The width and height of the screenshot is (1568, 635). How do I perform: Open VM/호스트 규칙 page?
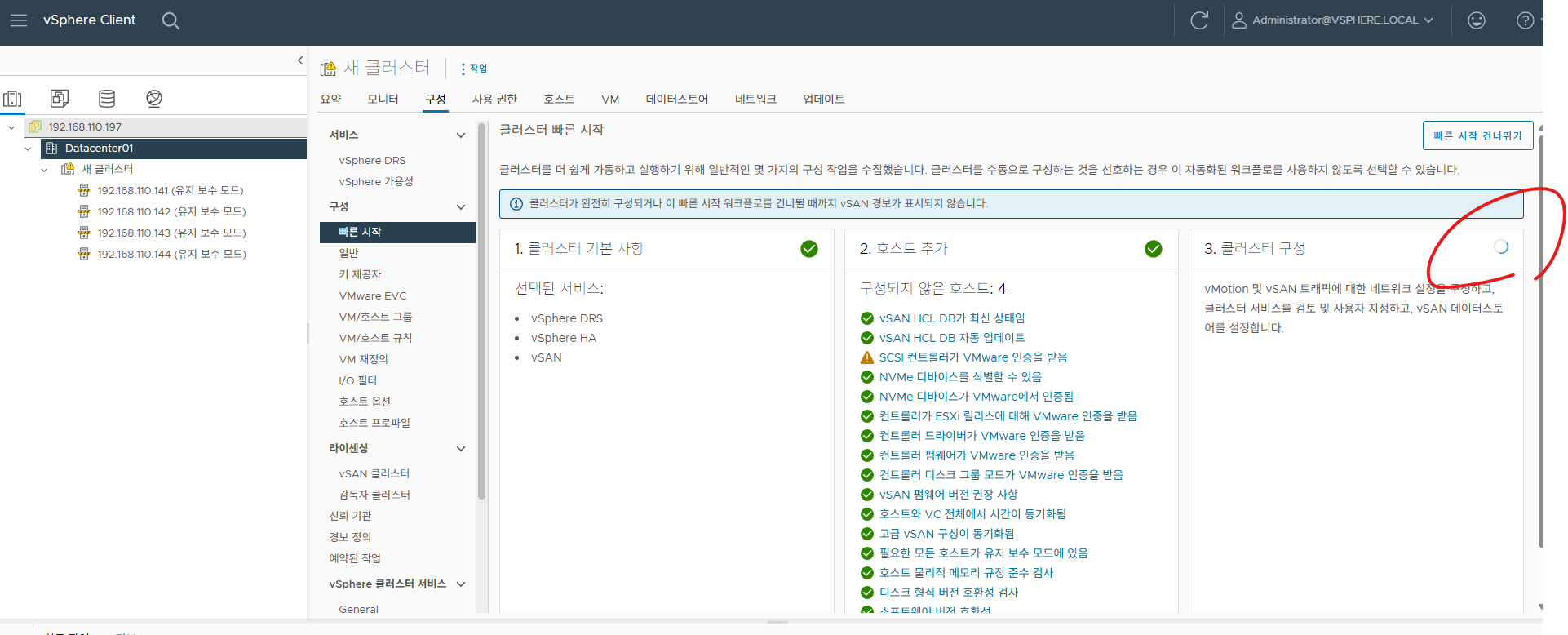[x=375, y=339]
